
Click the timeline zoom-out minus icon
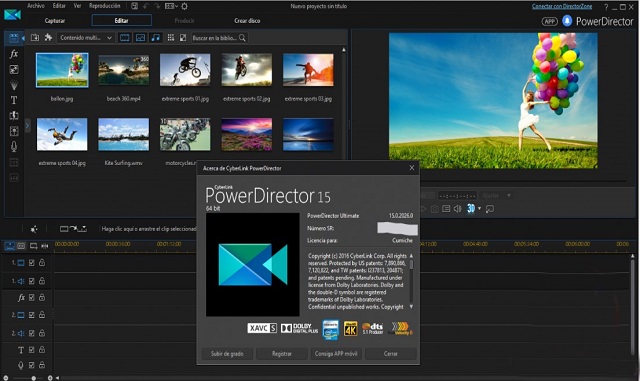(5, 378)
